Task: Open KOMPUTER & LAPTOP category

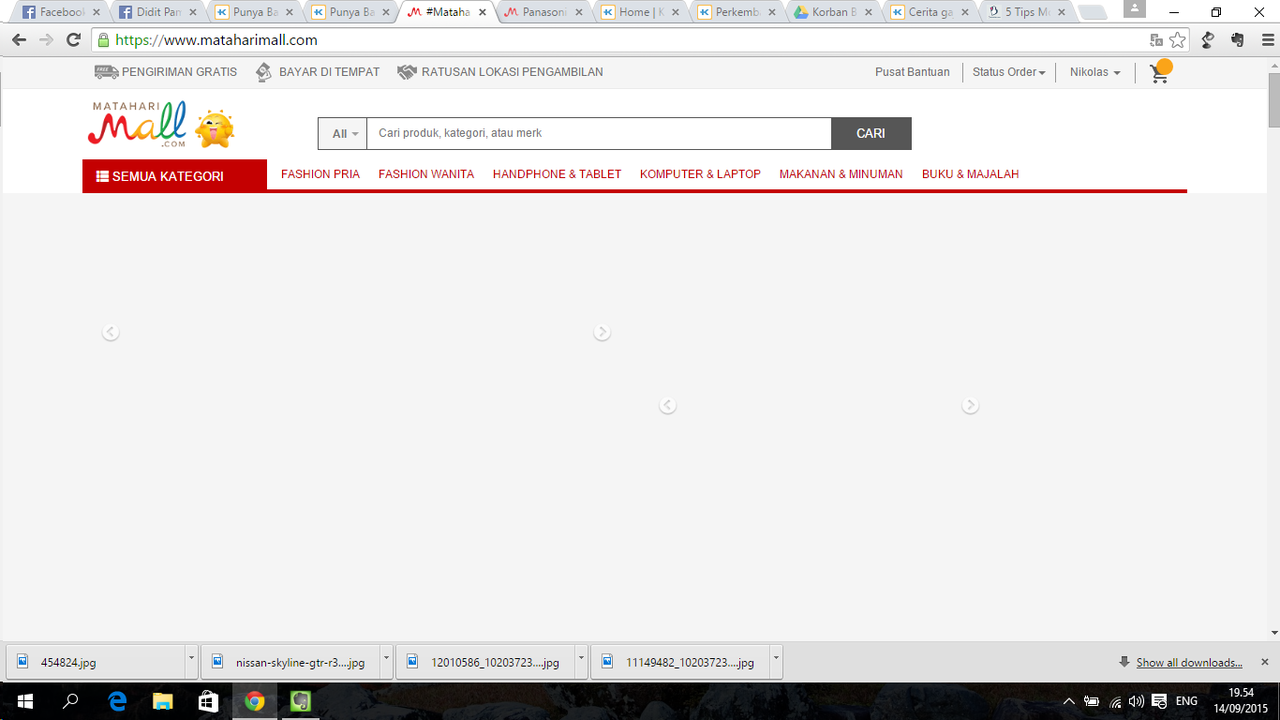Action: tap(700, 174)
